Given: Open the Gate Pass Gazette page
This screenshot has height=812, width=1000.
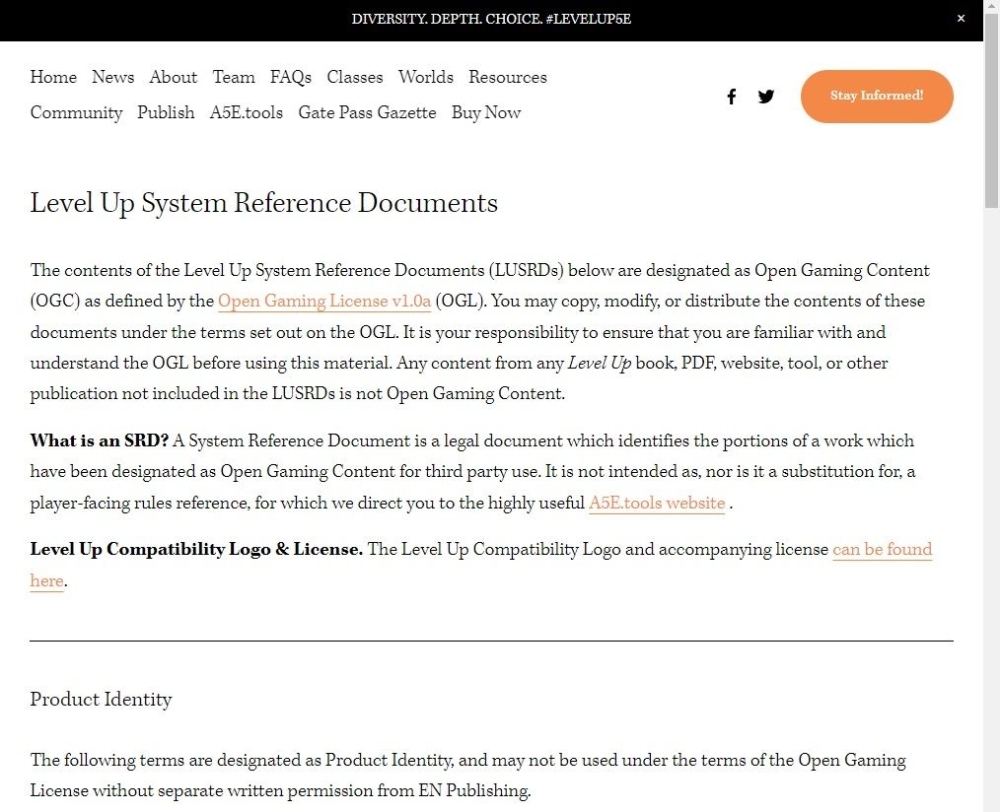Looking at the screenshot, I should coord(367,112).
